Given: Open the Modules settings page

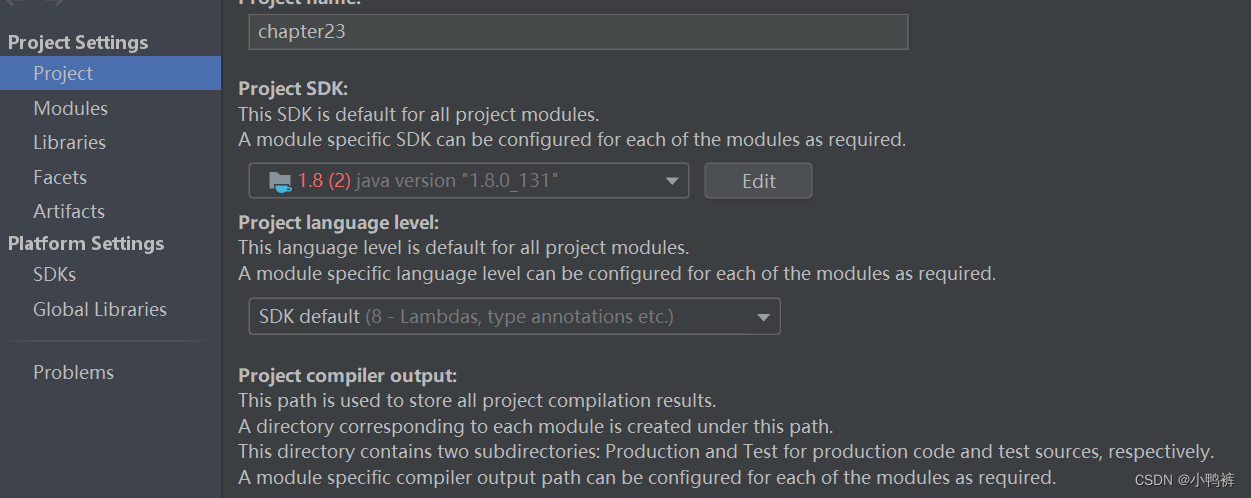Looking at the screenshot, I should click(70, 108).
